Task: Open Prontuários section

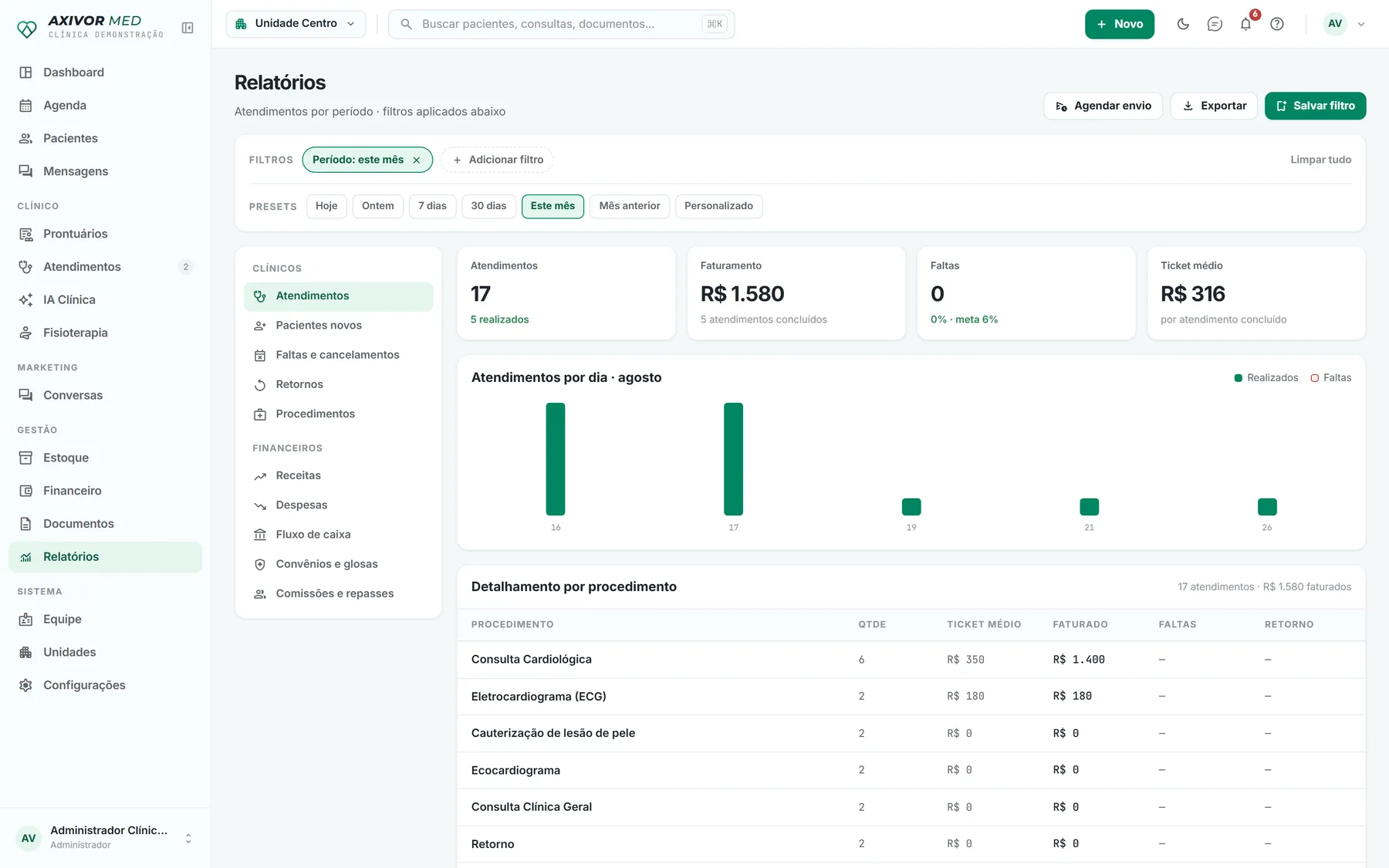Action: pos(105,234)
